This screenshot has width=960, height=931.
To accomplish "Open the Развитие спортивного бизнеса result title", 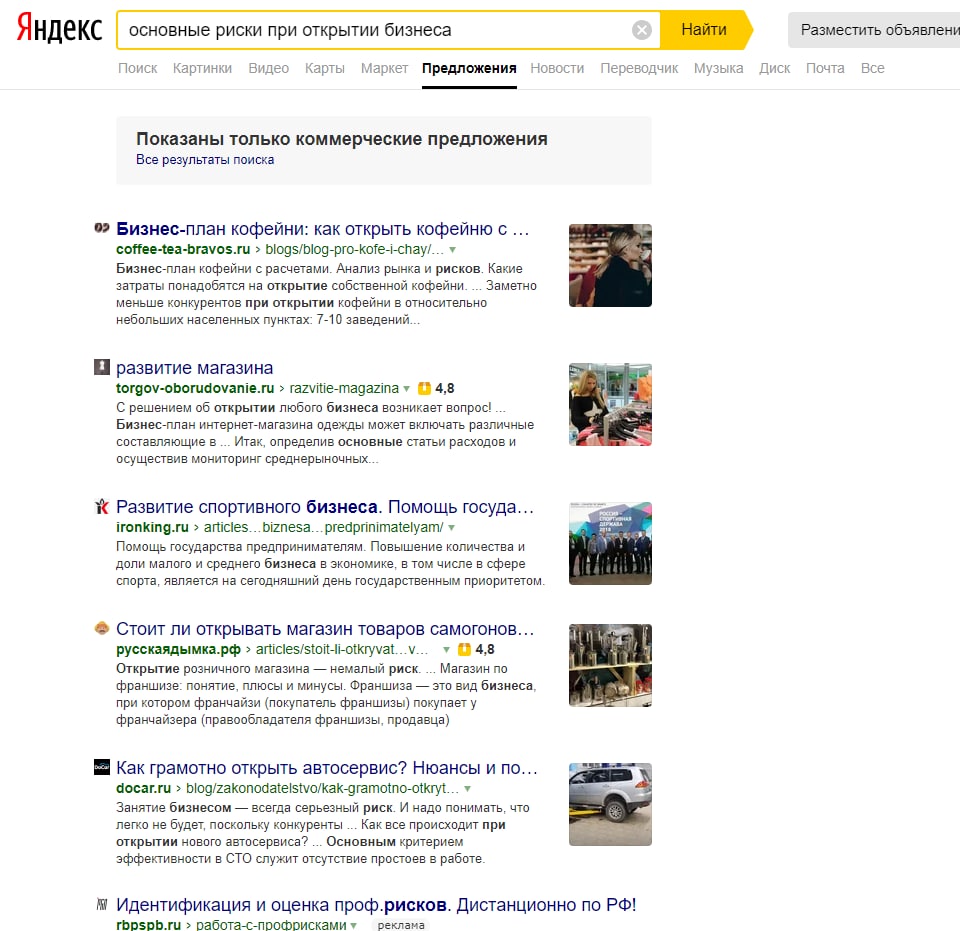I will 325,507.
